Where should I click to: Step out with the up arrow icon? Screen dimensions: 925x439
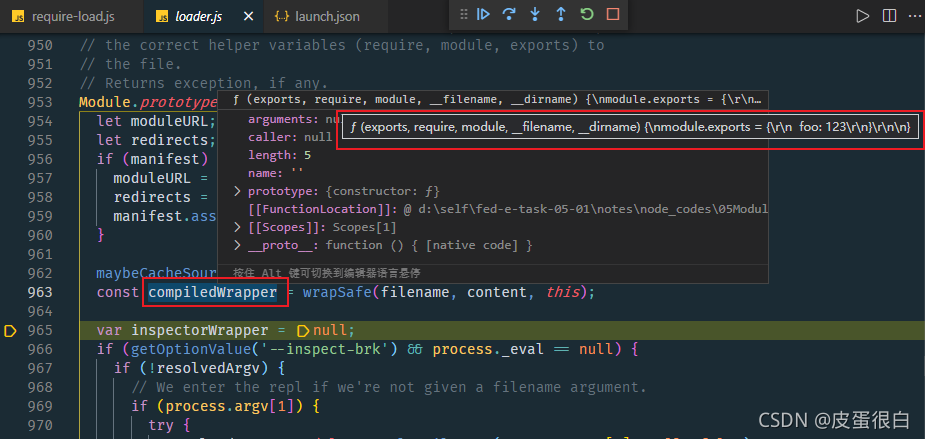tap(561, 14)
